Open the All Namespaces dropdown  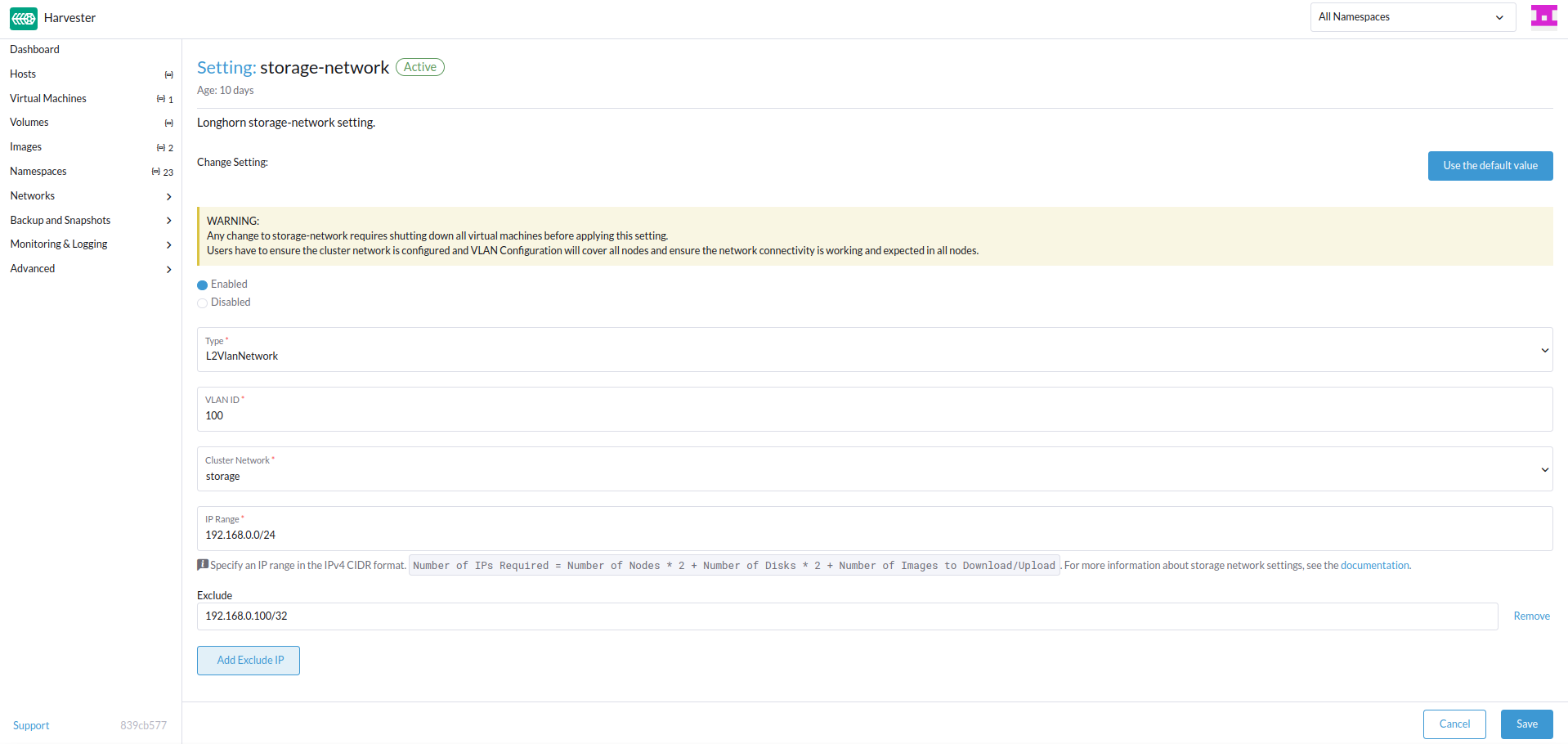[x=1412, y=17]
